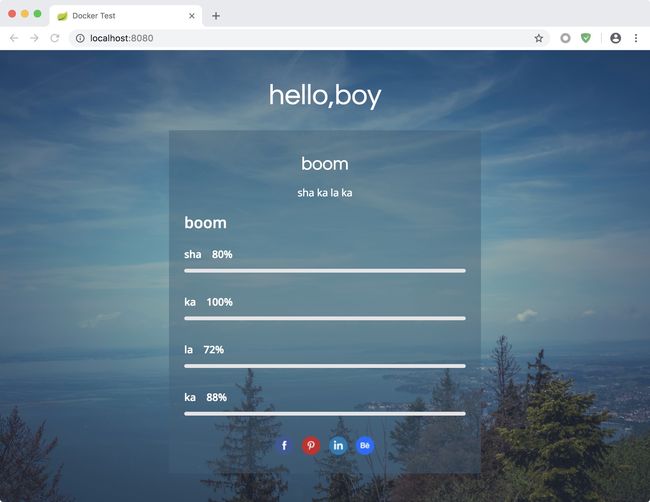Click the centered boom card title

click(325, 164)
